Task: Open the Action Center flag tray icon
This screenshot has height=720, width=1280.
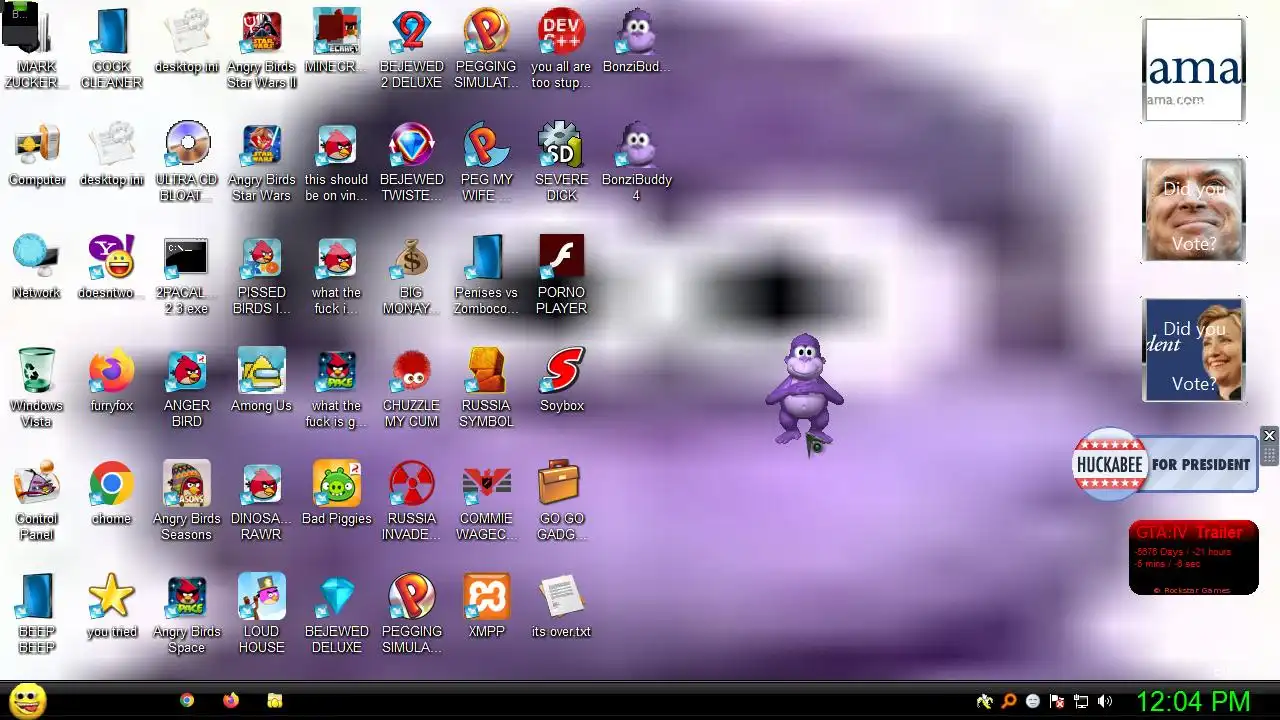Action: pyautogui.click(x=1057, y=701)
